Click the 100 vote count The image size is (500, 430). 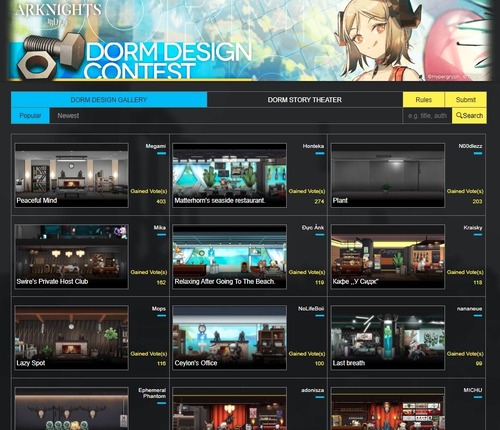coord(319,363)
